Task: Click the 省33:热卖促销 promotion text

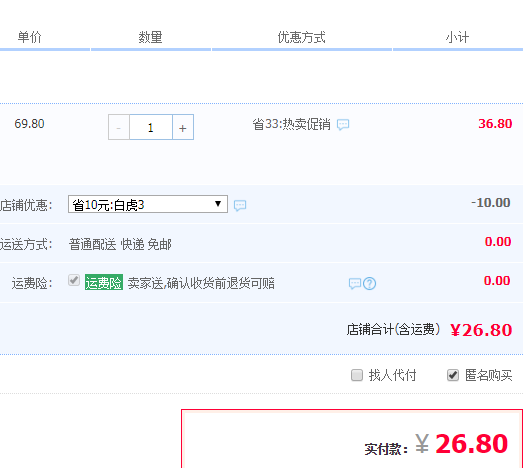Action: 291,124
